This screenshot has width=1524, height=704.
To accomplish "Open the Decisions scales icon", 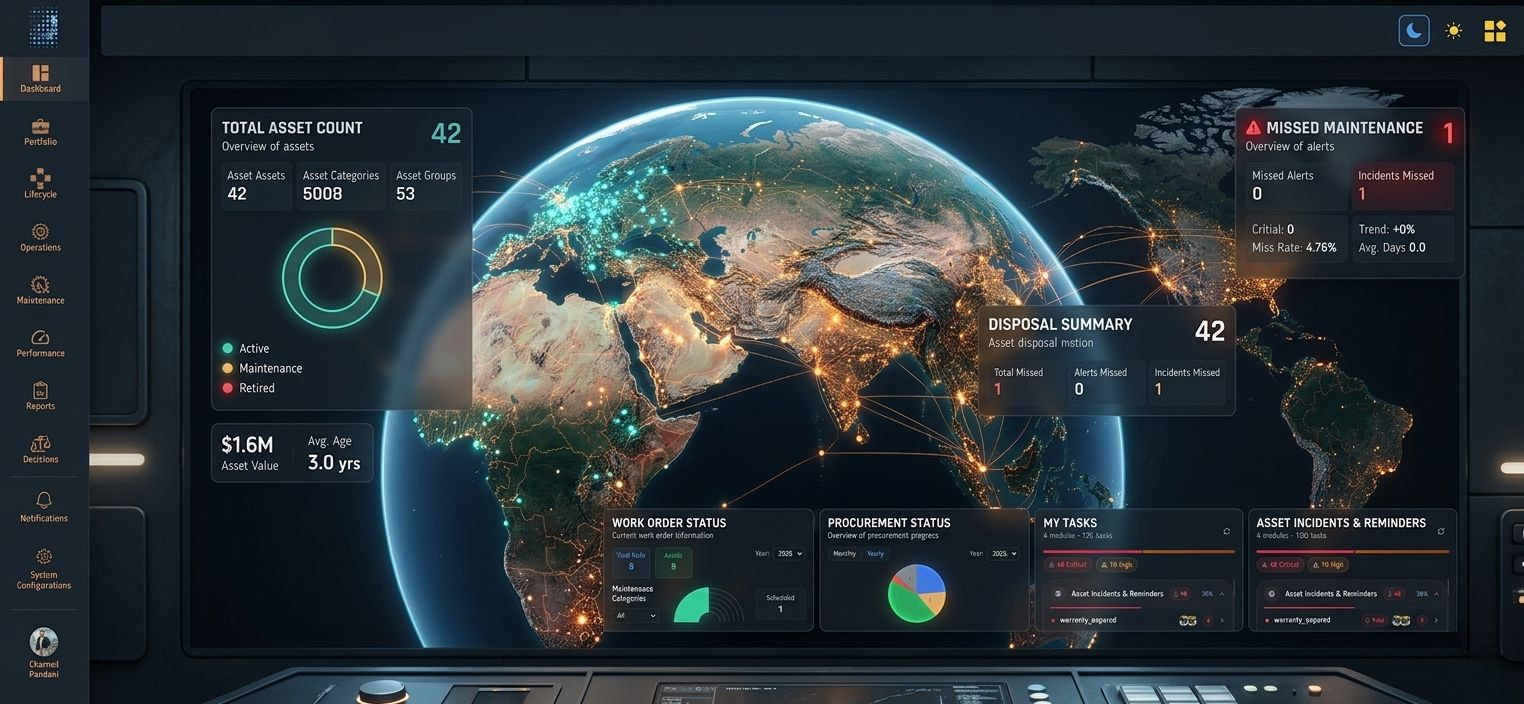I will (x=40, y=443).
